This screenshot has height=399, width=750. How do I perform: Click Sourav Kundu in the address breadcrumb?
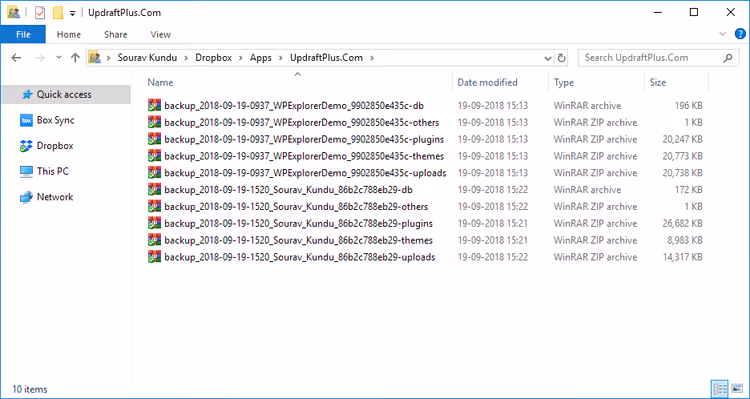pos(147,58)
